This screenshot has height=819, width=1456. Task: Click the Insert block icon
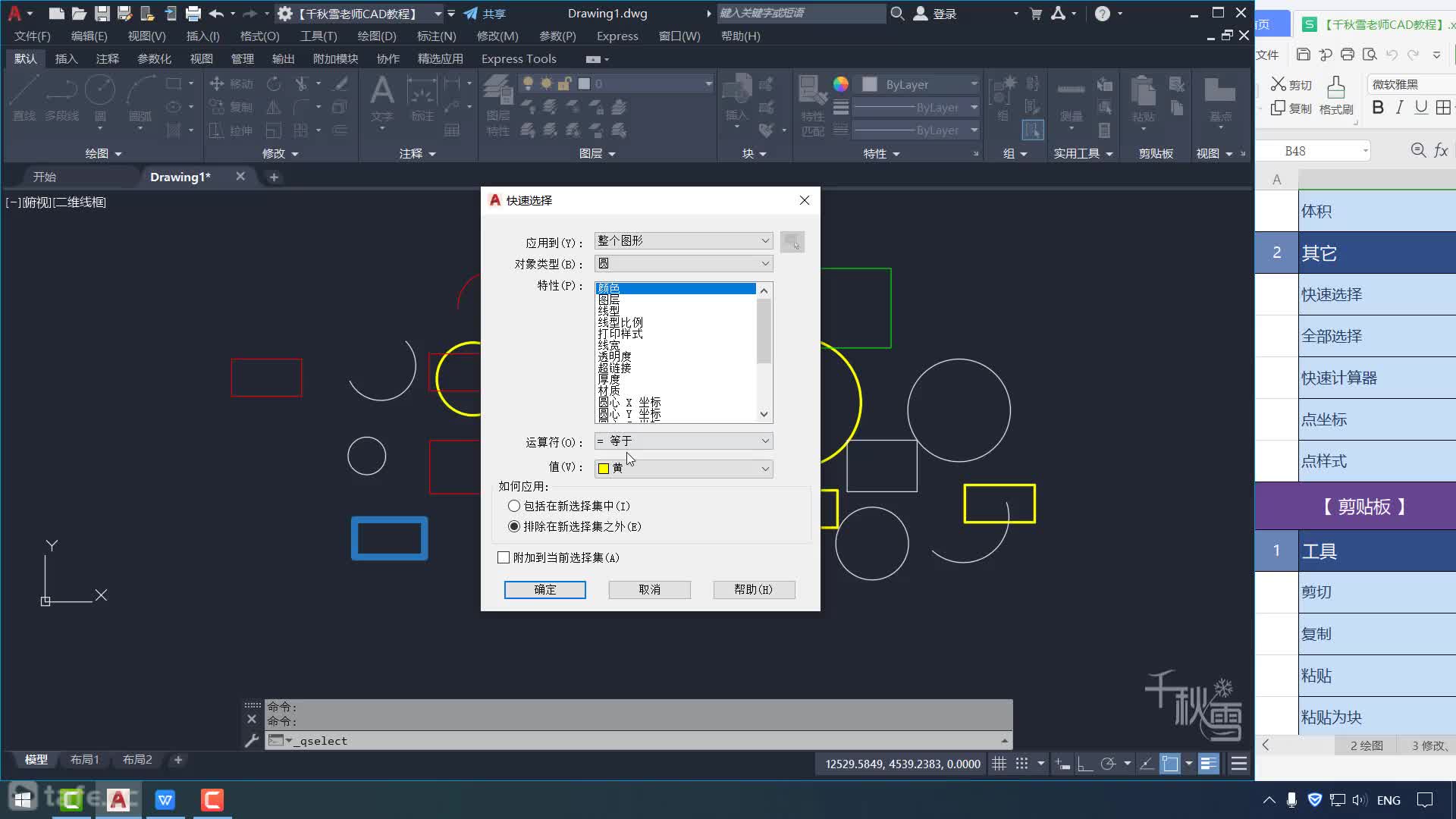pos(737,99)
